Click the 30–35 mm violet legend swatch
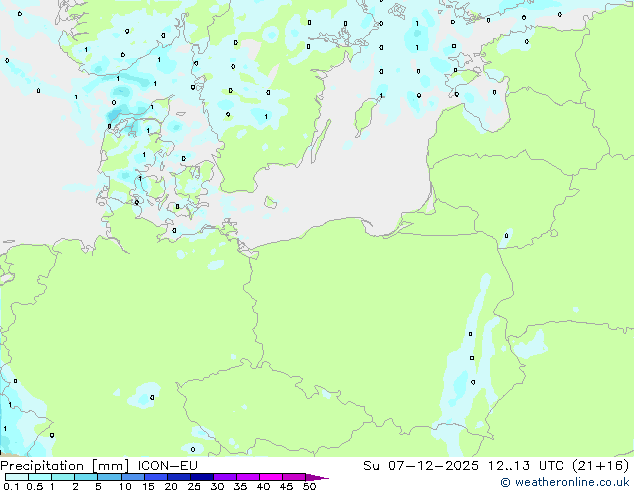The image size is (634, 490). click(x=224, y=477)
